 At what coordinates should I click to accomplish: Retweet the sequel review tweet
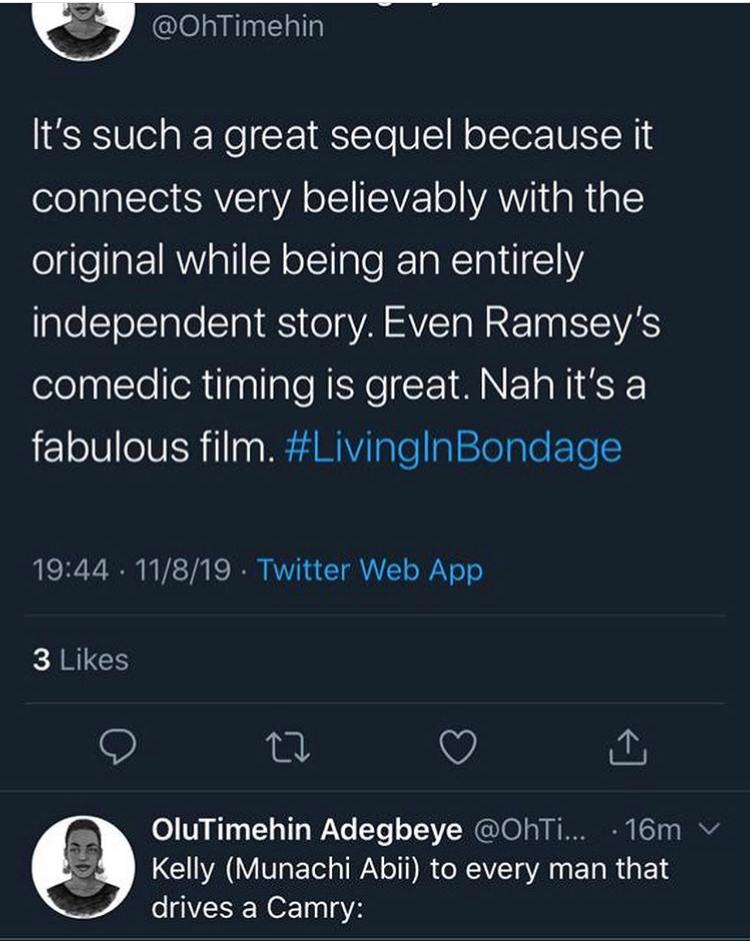[289, 747]
